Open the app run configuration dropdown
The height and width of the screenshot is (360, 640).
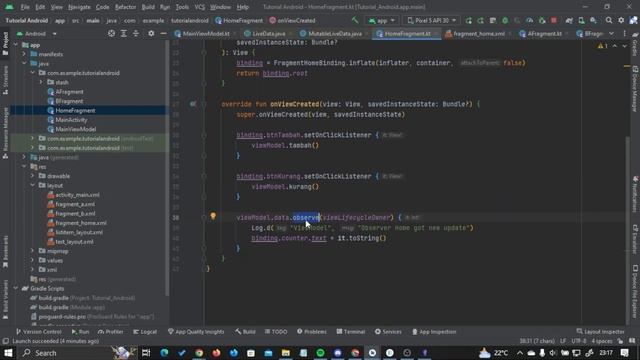382,20
